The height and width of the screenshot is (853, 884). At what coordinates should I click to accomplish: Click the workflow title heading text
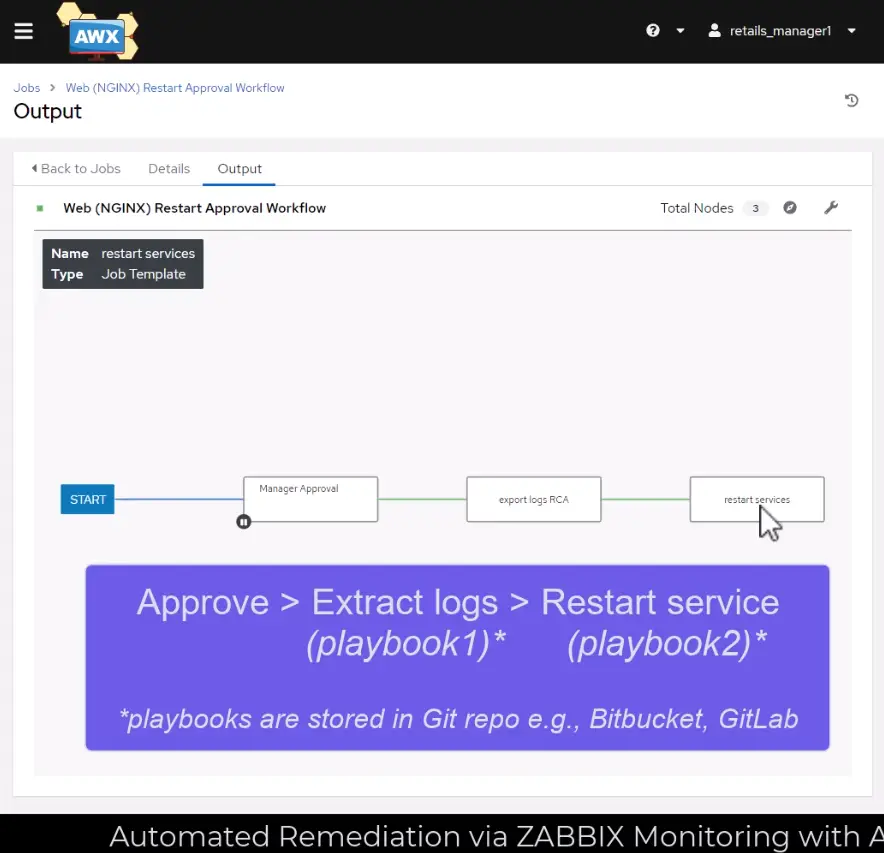(195, 208)
